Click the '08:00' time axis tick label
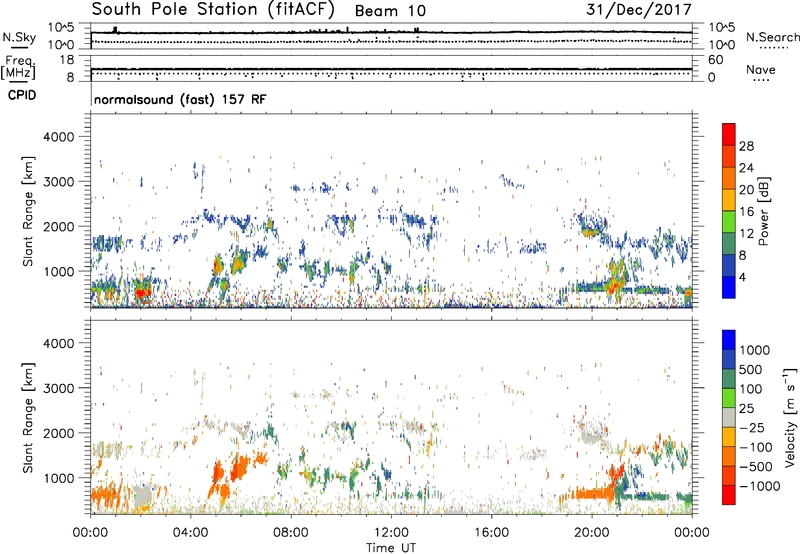This screenshot has height=554, width=800. click(x=291, y=533)
